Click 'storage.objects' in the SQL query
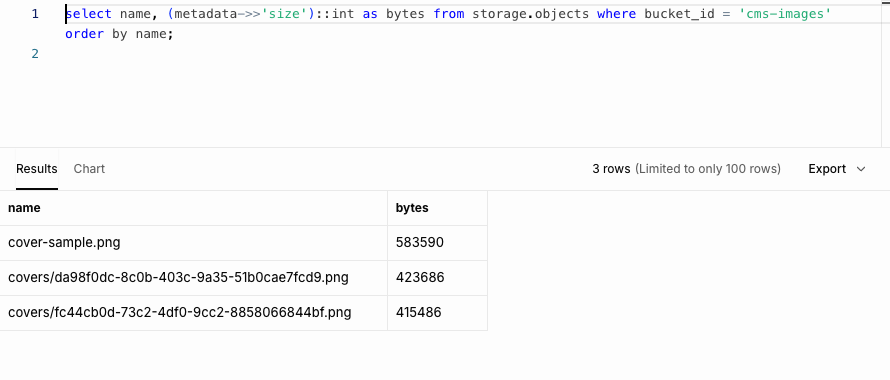Image resolution: width=890 pixels, height=380 pixels. pyautogui.click(x=531, y=14)
